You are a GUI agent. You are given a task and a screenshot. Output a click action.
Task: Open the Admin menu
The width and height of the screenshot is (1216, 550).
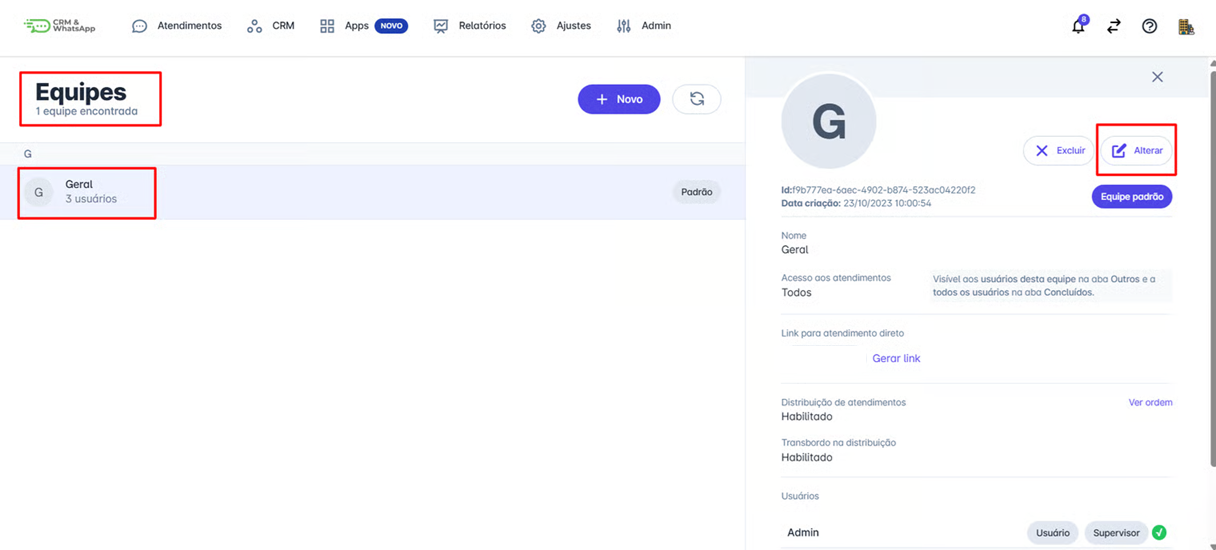644,26
